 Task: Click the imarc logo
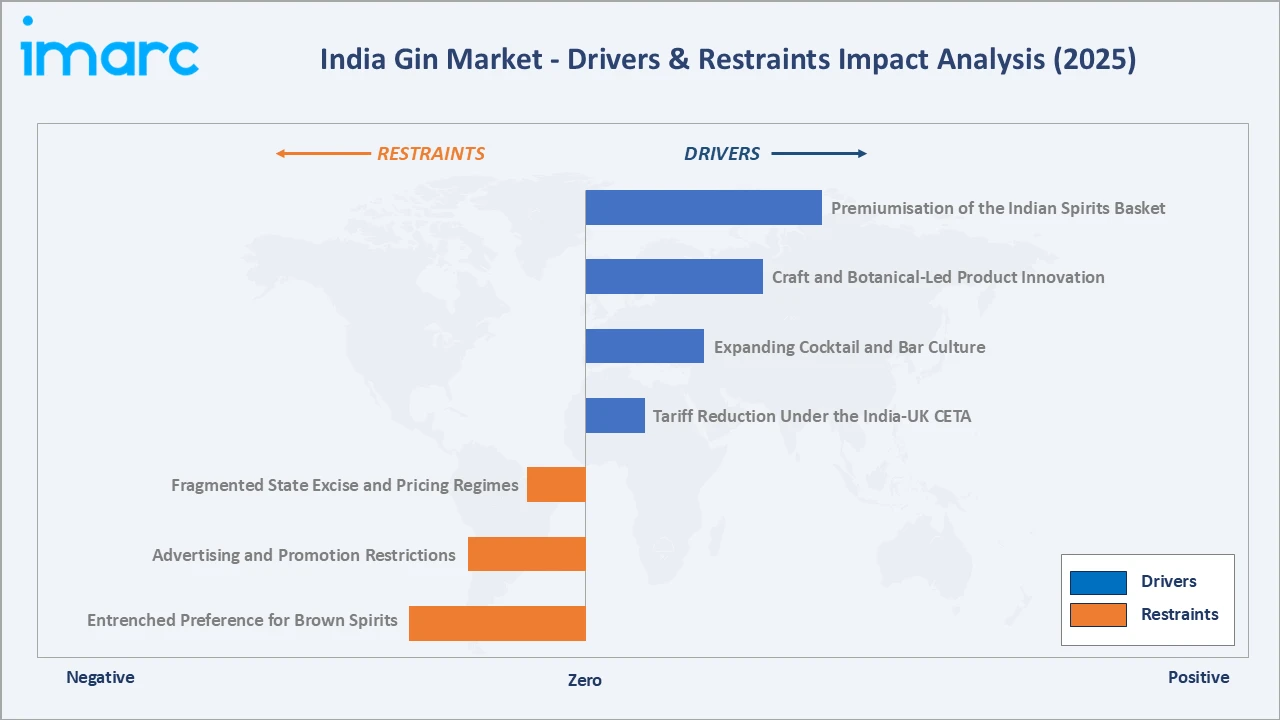tap(110, 47)
